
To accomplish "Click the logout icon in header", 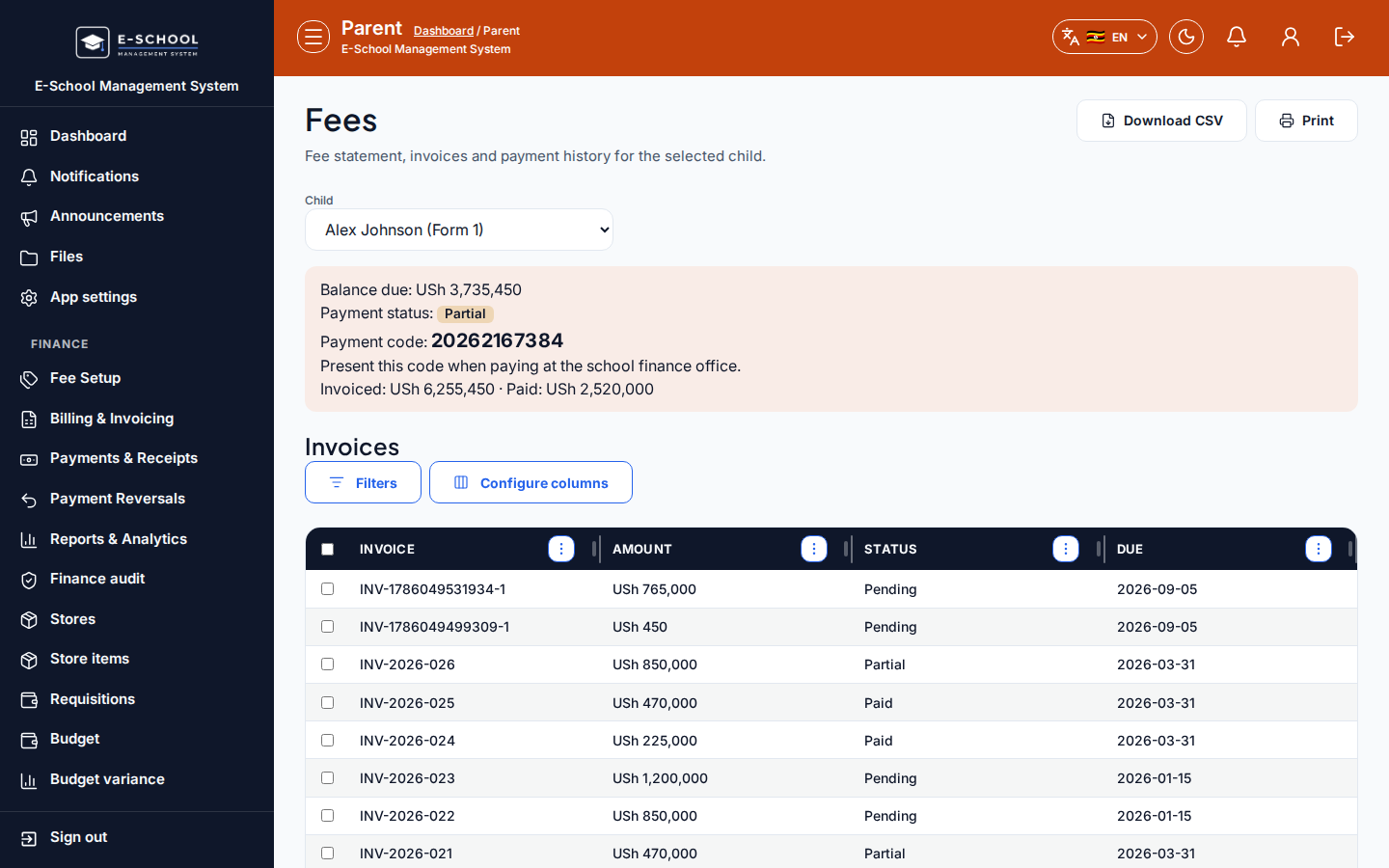I will point(1345,37).
